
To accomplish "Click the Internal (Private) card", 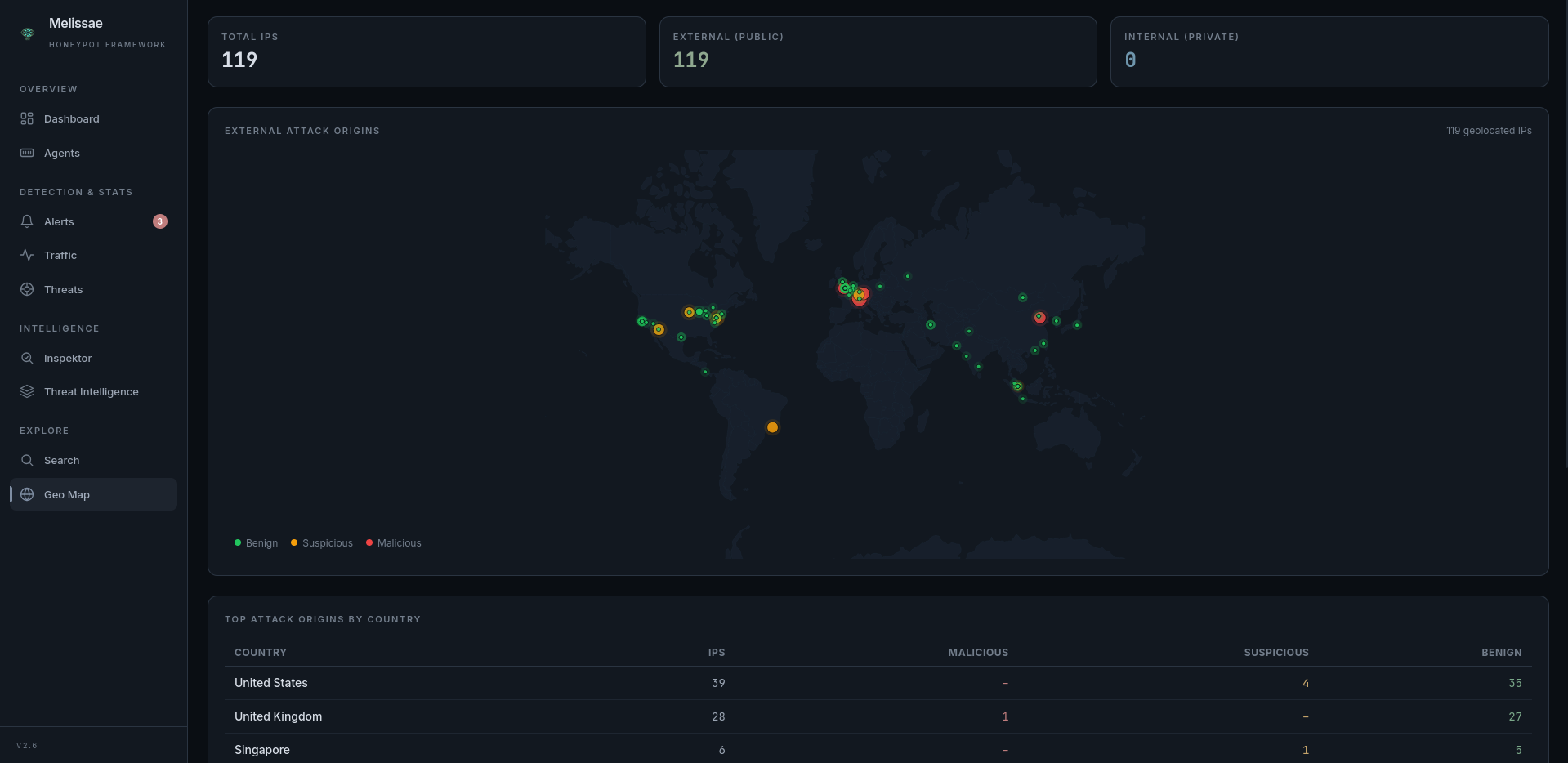I will click(1329, 51).
